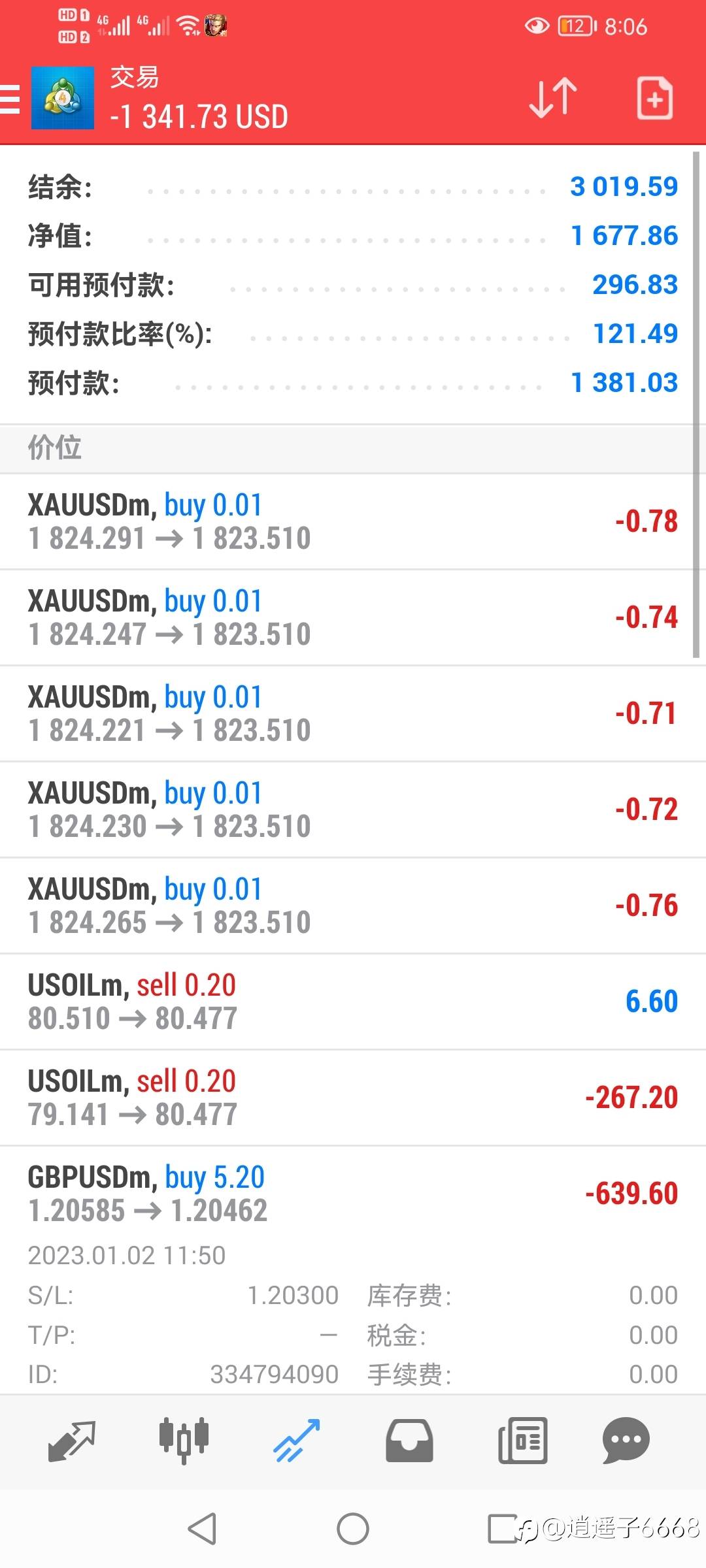Select the Trade tab trend icon
Image resolution: width=706 pixels, height=1568 pixels.
[x=296, y=1440]
